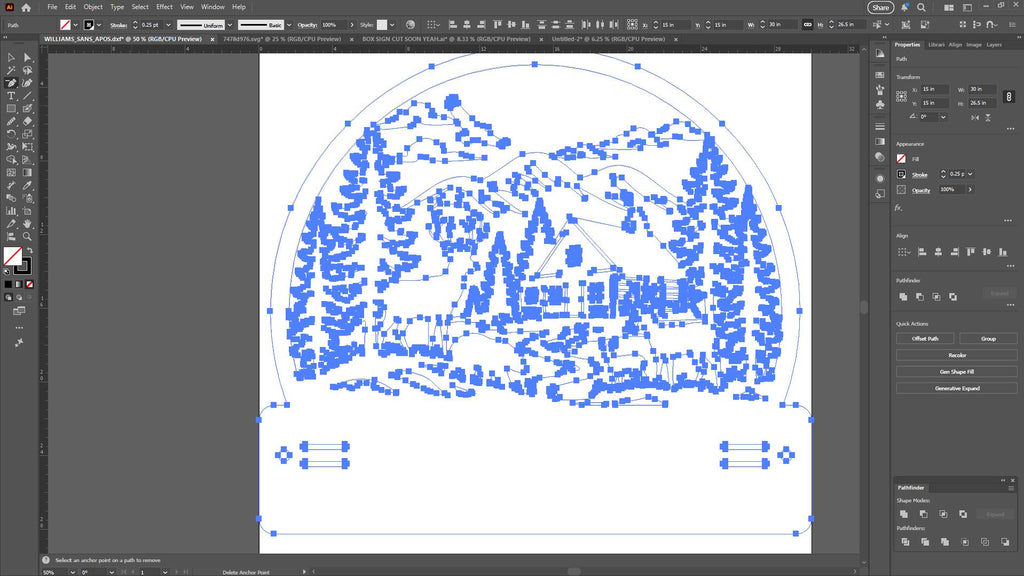Click the W width field in Properties
Viewport: 1024px width, 576px height.
point(982,89)
